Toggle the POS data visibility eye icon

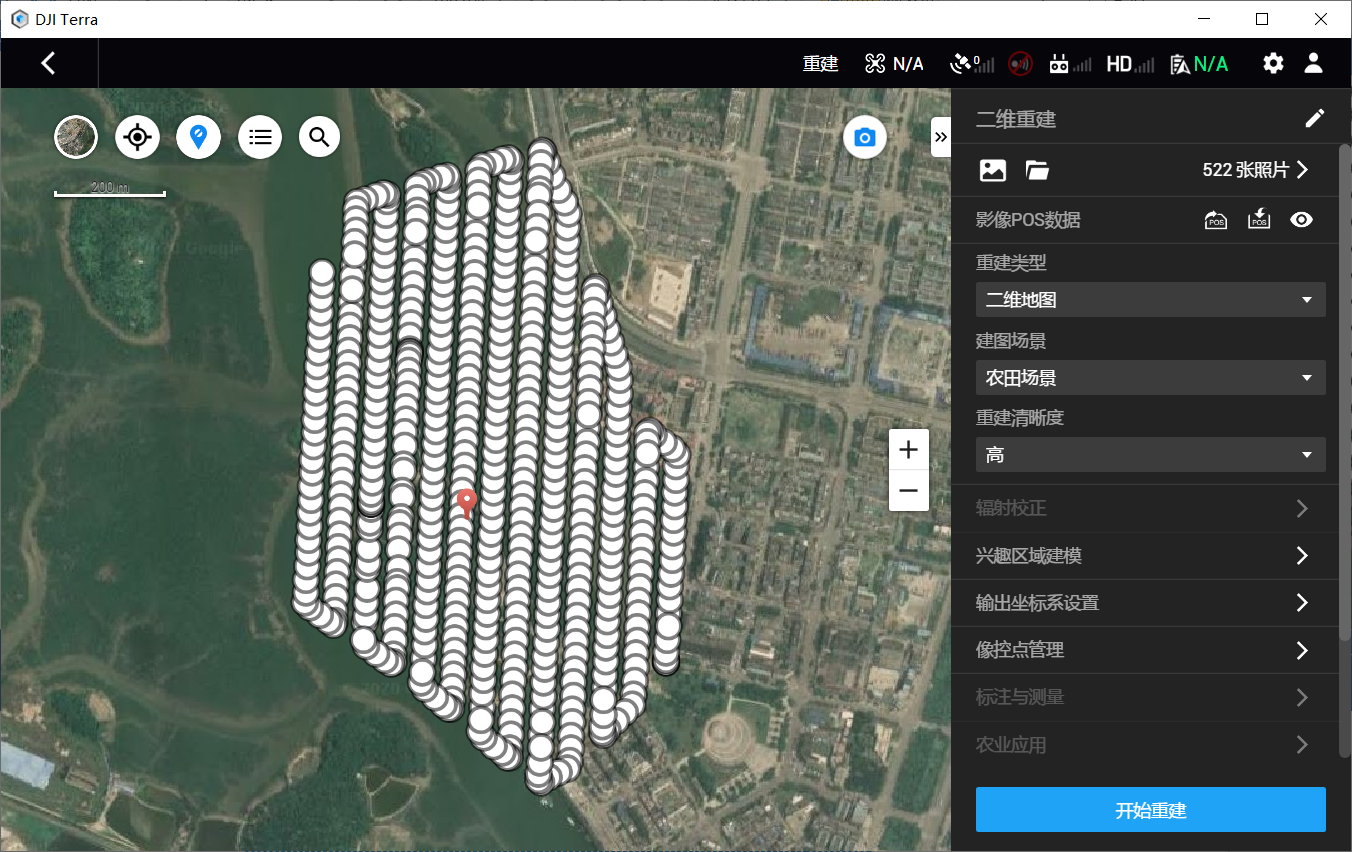[1301, 220]
